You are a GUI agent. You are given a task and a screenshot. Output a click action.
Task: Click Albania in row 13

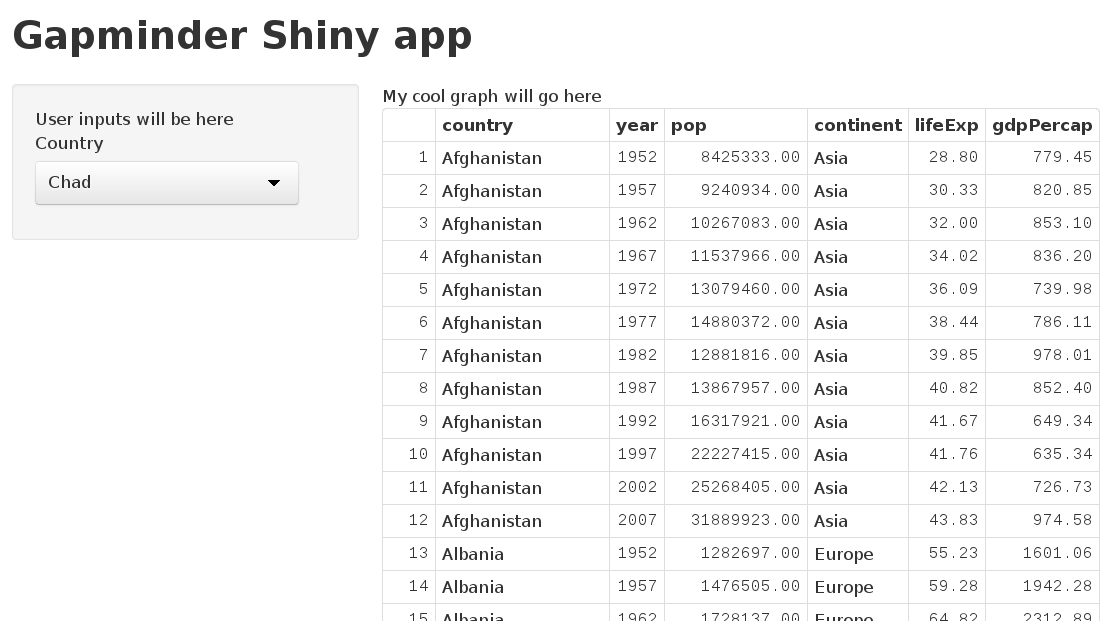[473, 554]
